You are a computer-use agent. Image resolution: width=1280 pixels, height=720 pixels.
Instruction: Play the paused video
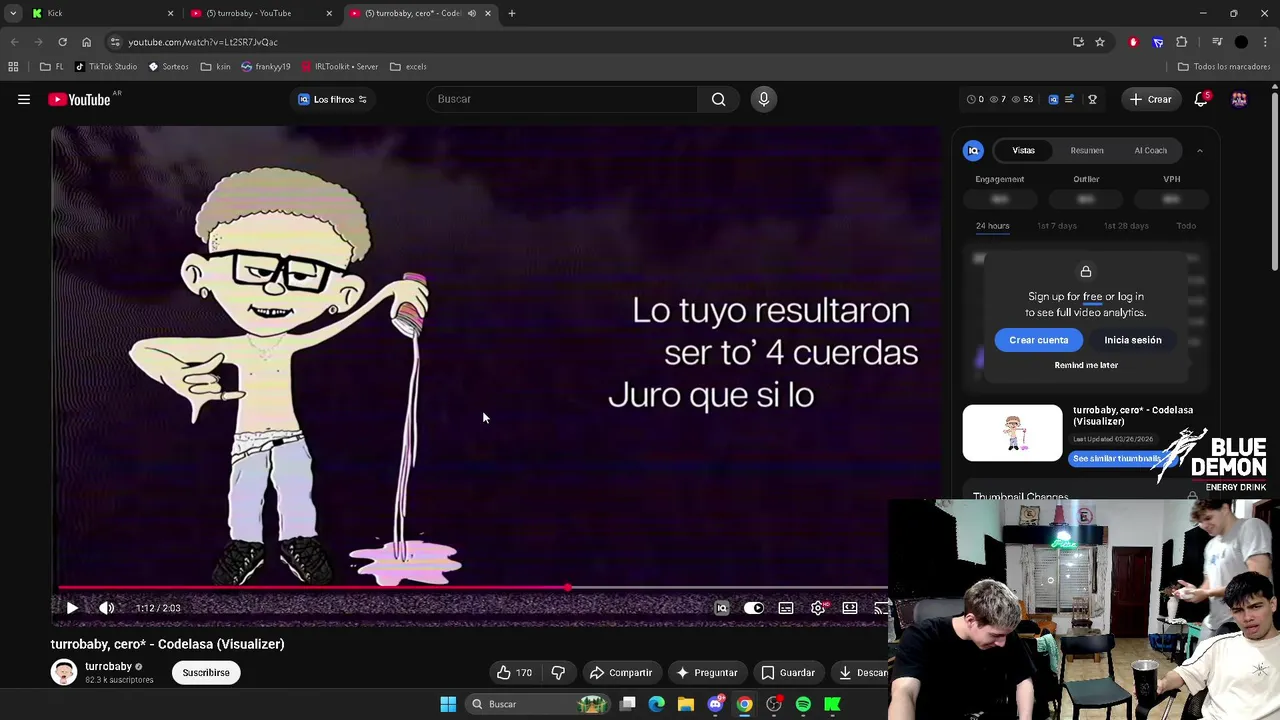pyautogui.click(x=72, y=608)
